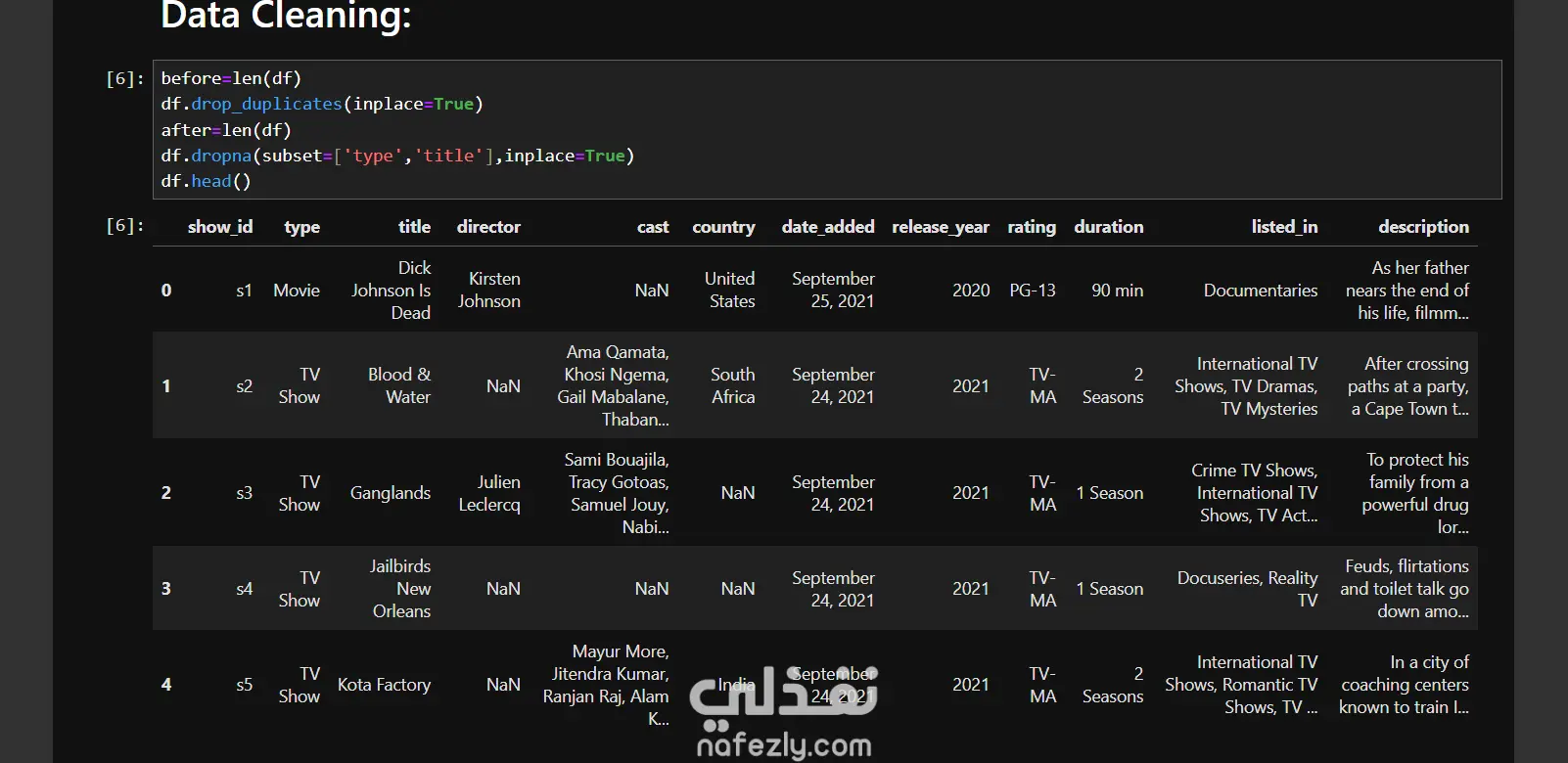Select the show_id 's2' cell

point(245,386)
